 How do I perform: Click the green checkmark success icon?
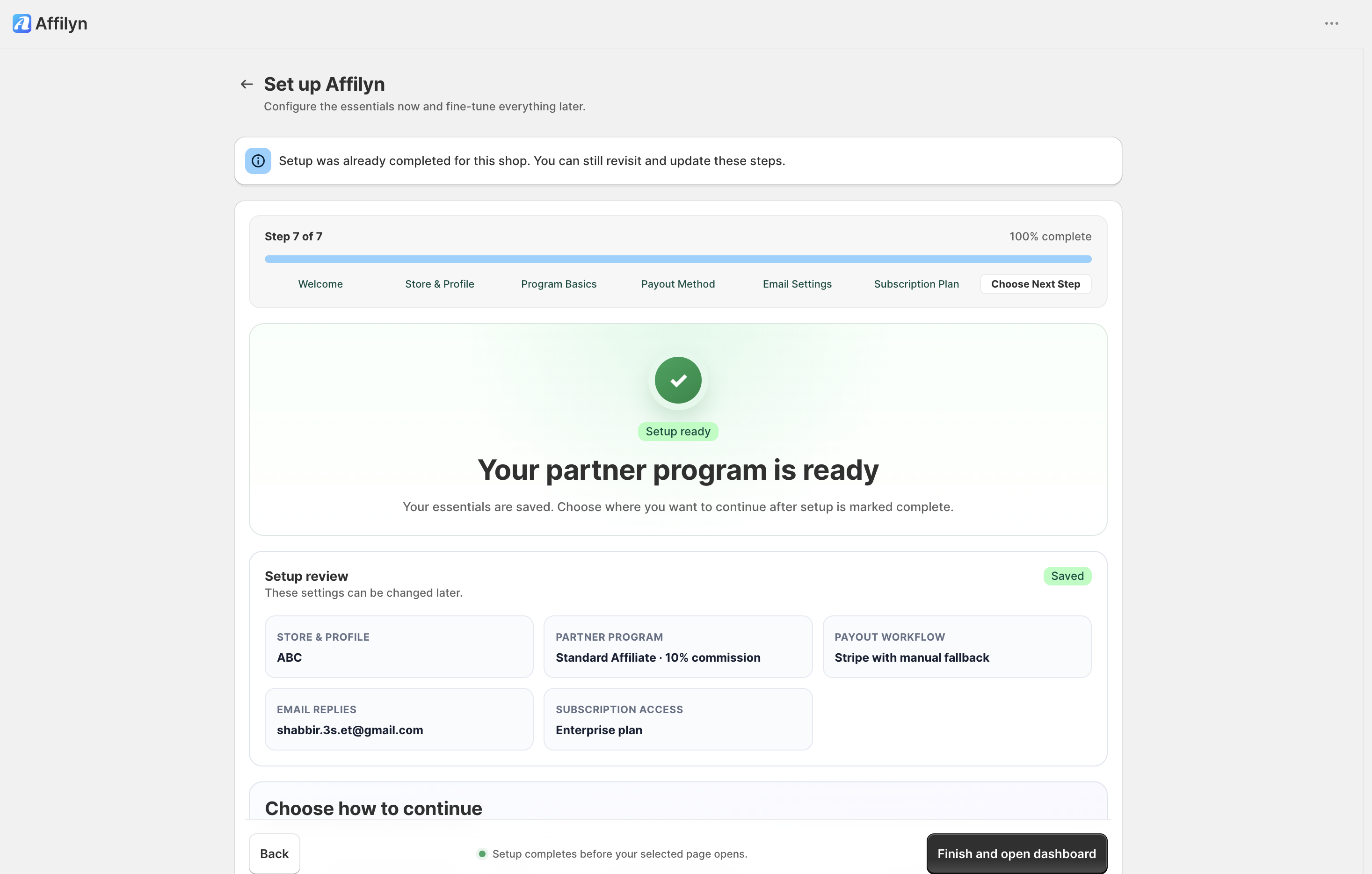pyautogui.click(x=678, y=380)
